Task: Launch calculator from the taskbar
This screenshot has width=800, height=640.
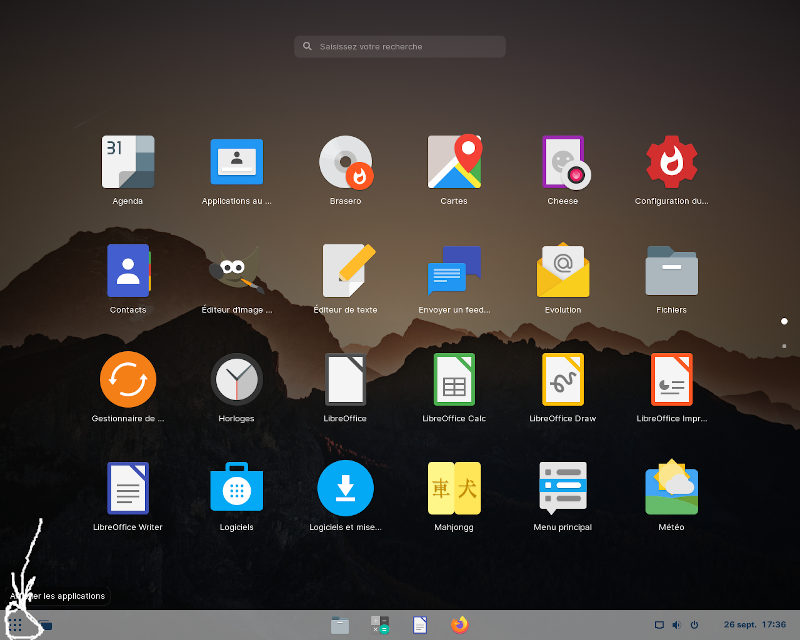Action: pyautogui.click(x=380, y=625)
